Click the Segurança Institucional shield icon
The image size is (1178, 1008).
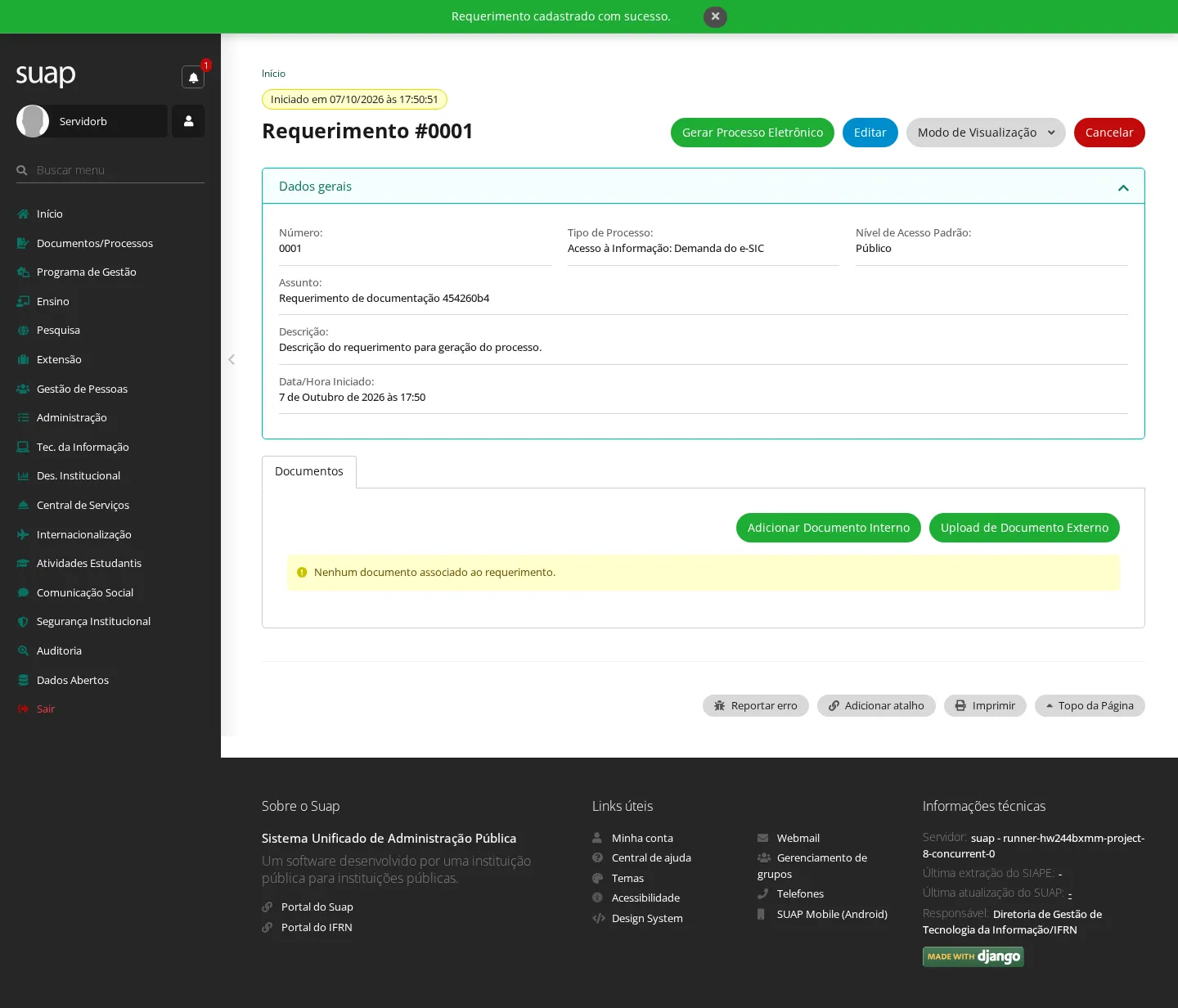pyautogui.click(x=23, y=622)
